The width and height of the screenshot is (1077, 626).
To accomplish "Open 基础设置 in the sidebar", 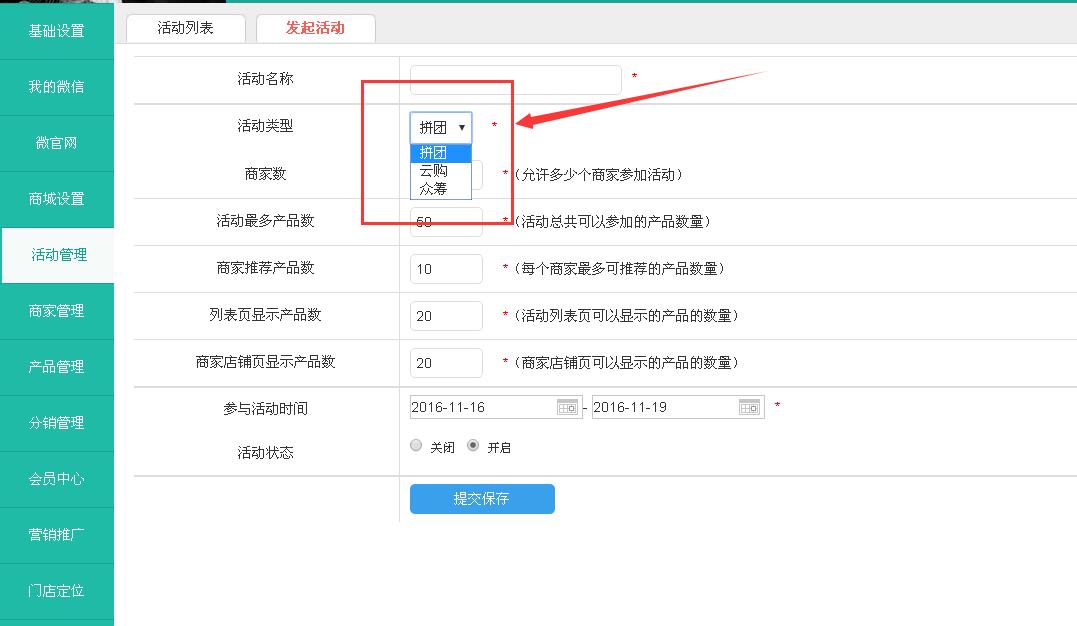I will coord(57,31).
